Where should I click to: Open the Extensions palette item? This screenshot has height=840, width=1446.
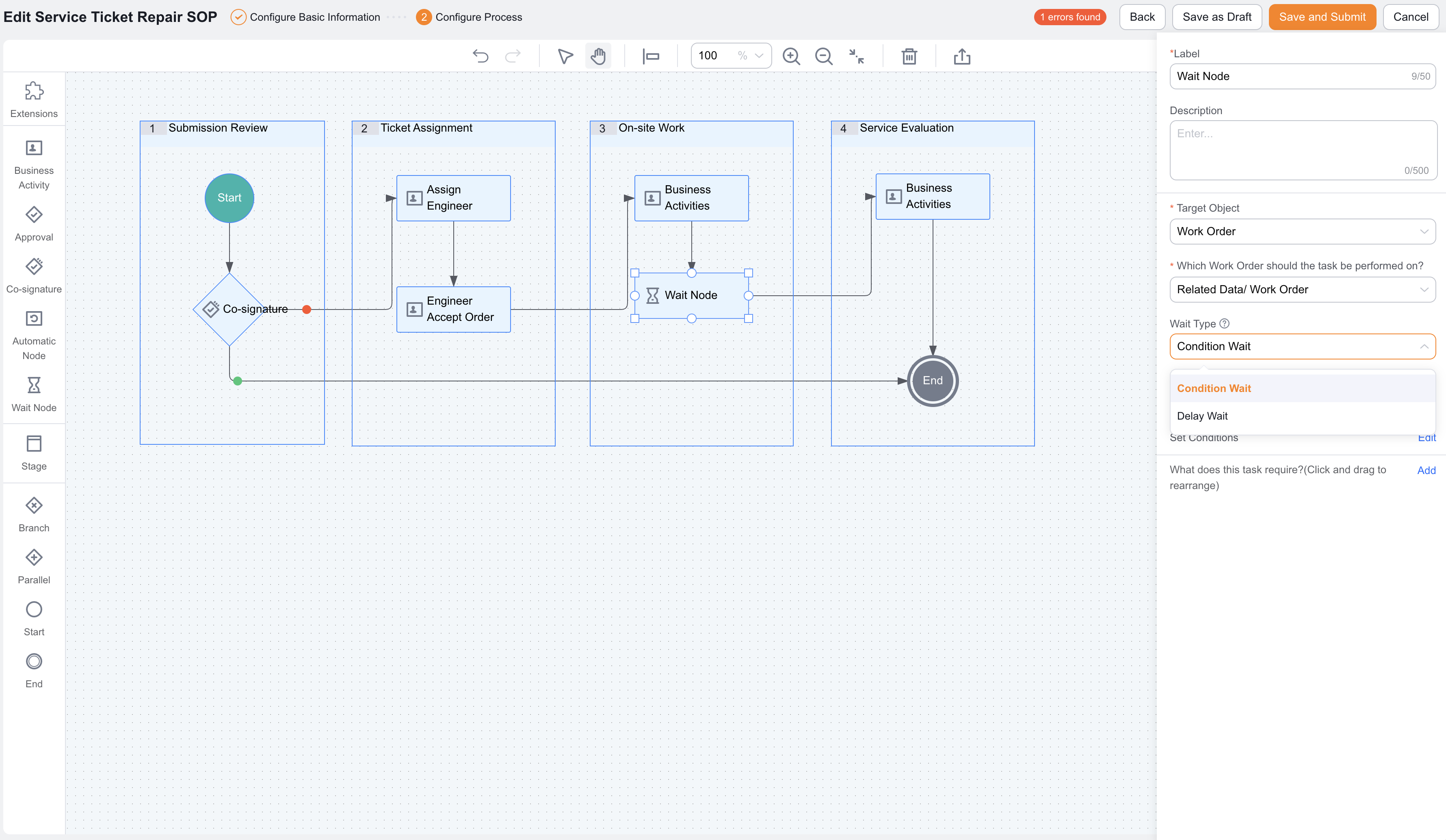coord(34,99)
